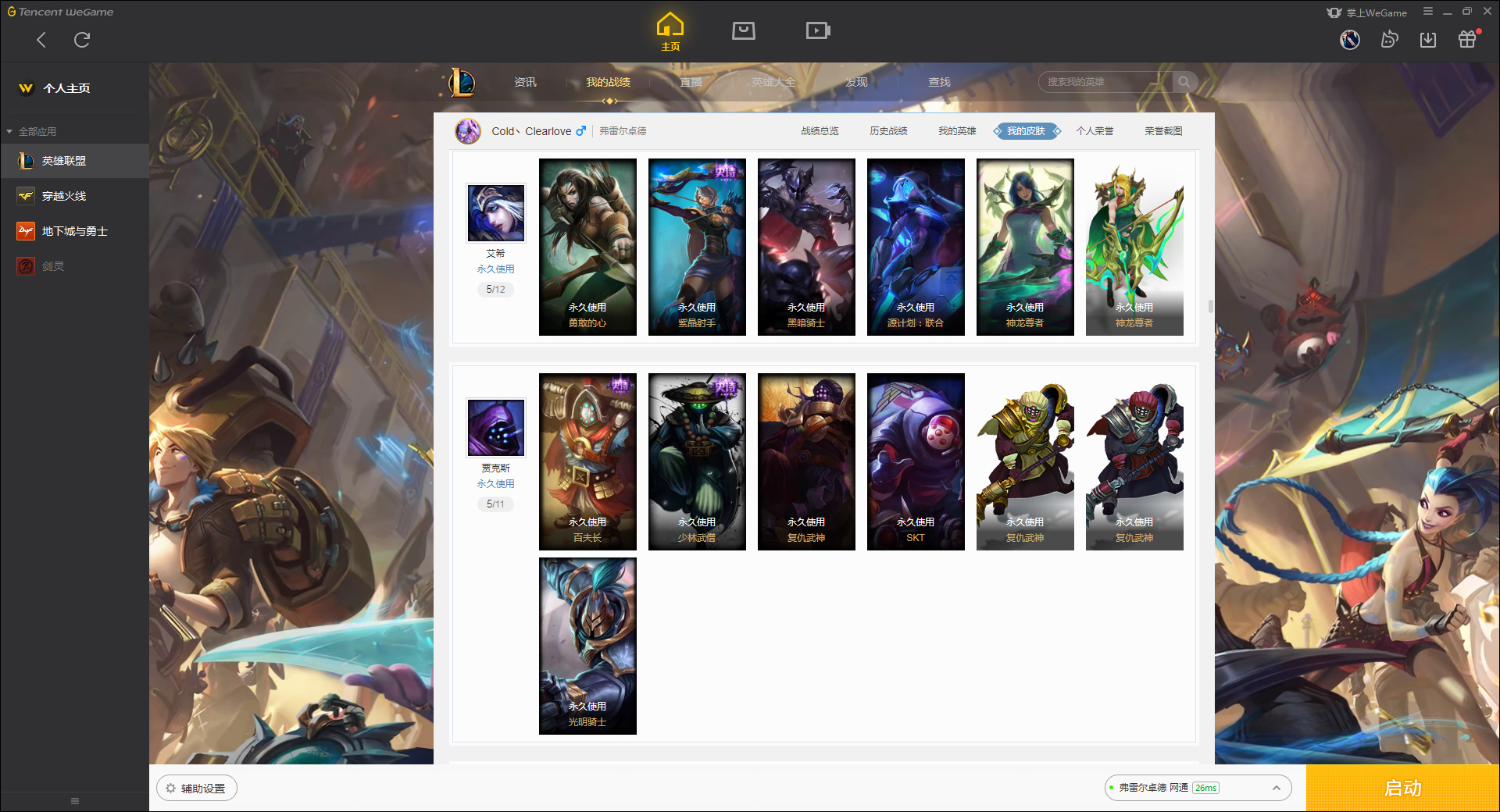1500x812 pixels.
Task: Open the 黑暗骑士 skin card
Action: 806,248
